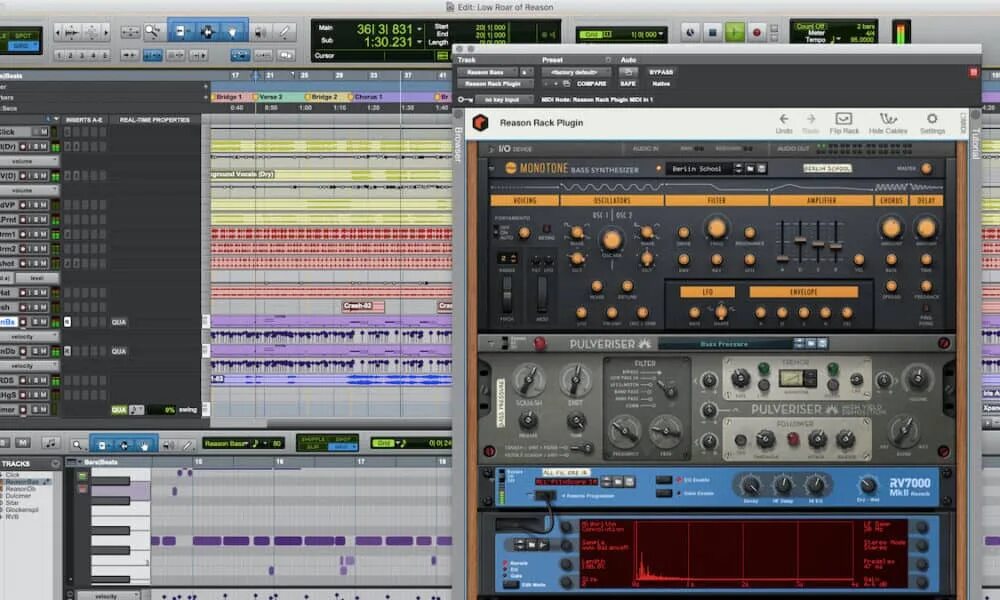Click the Record transport button
1000x600 pixels.
(x=757, y=32)
